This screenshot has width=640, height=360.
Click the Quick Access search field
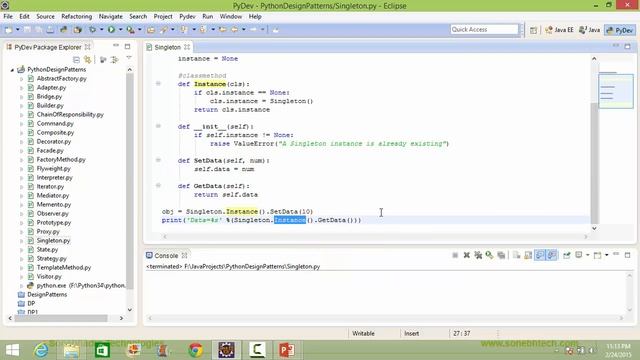click(484, 29)
